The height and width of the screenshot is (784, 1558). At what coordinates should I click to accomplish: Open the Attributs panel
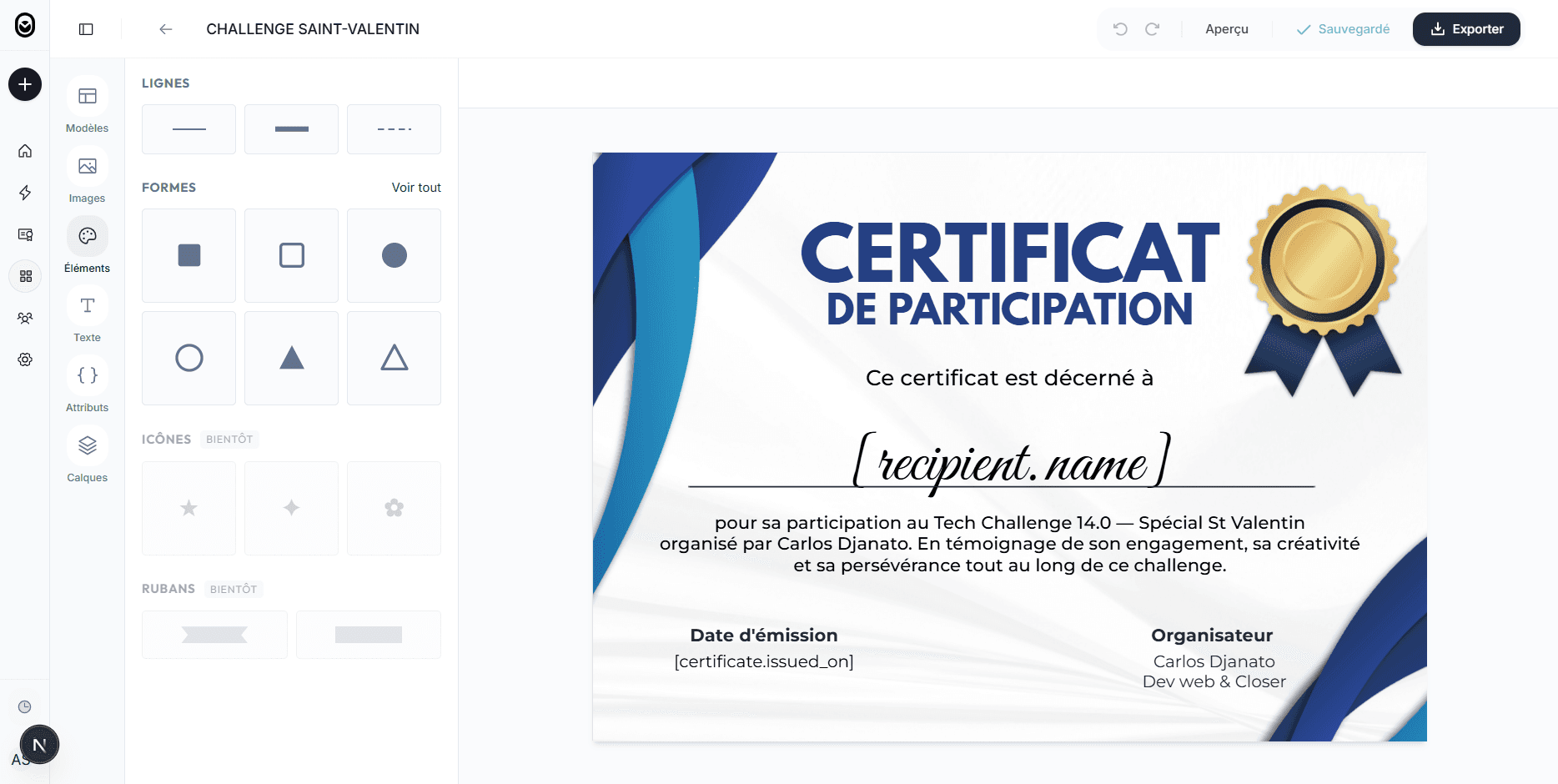coord(87,375)
